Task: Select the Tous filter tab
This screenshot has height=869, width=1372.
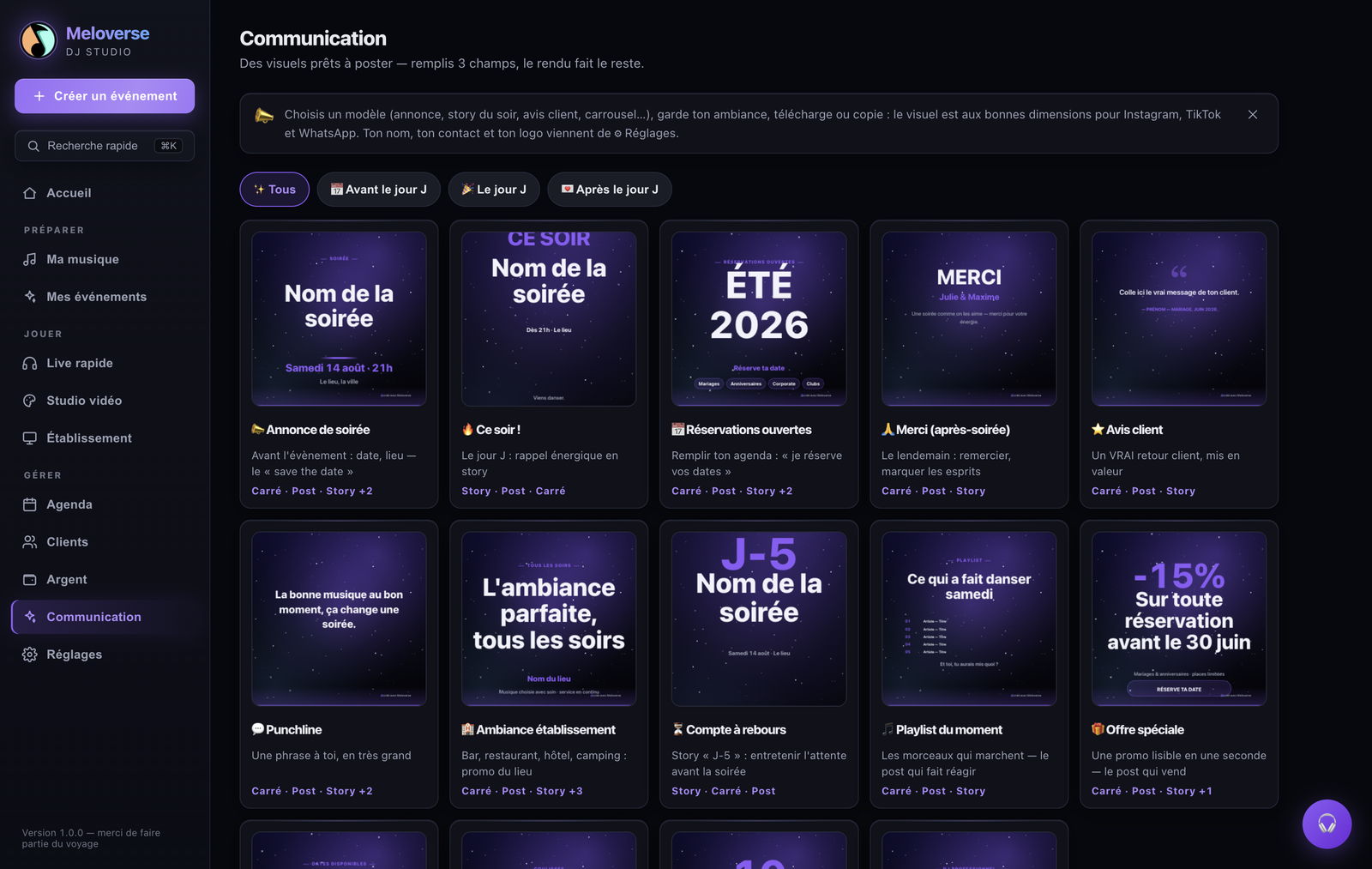Action: (x=274, y=190)
